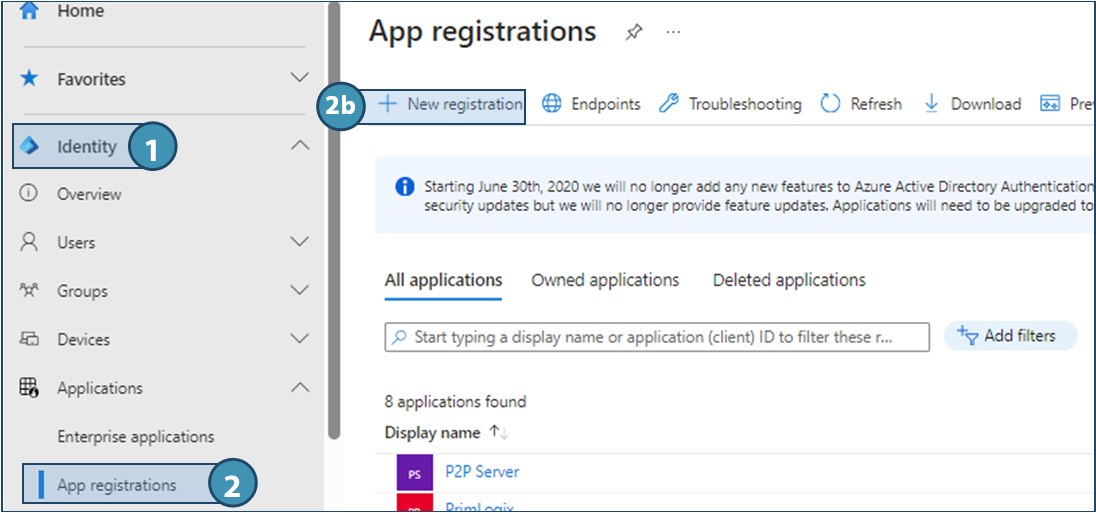Refresh the app registrations list

[862, 104]
